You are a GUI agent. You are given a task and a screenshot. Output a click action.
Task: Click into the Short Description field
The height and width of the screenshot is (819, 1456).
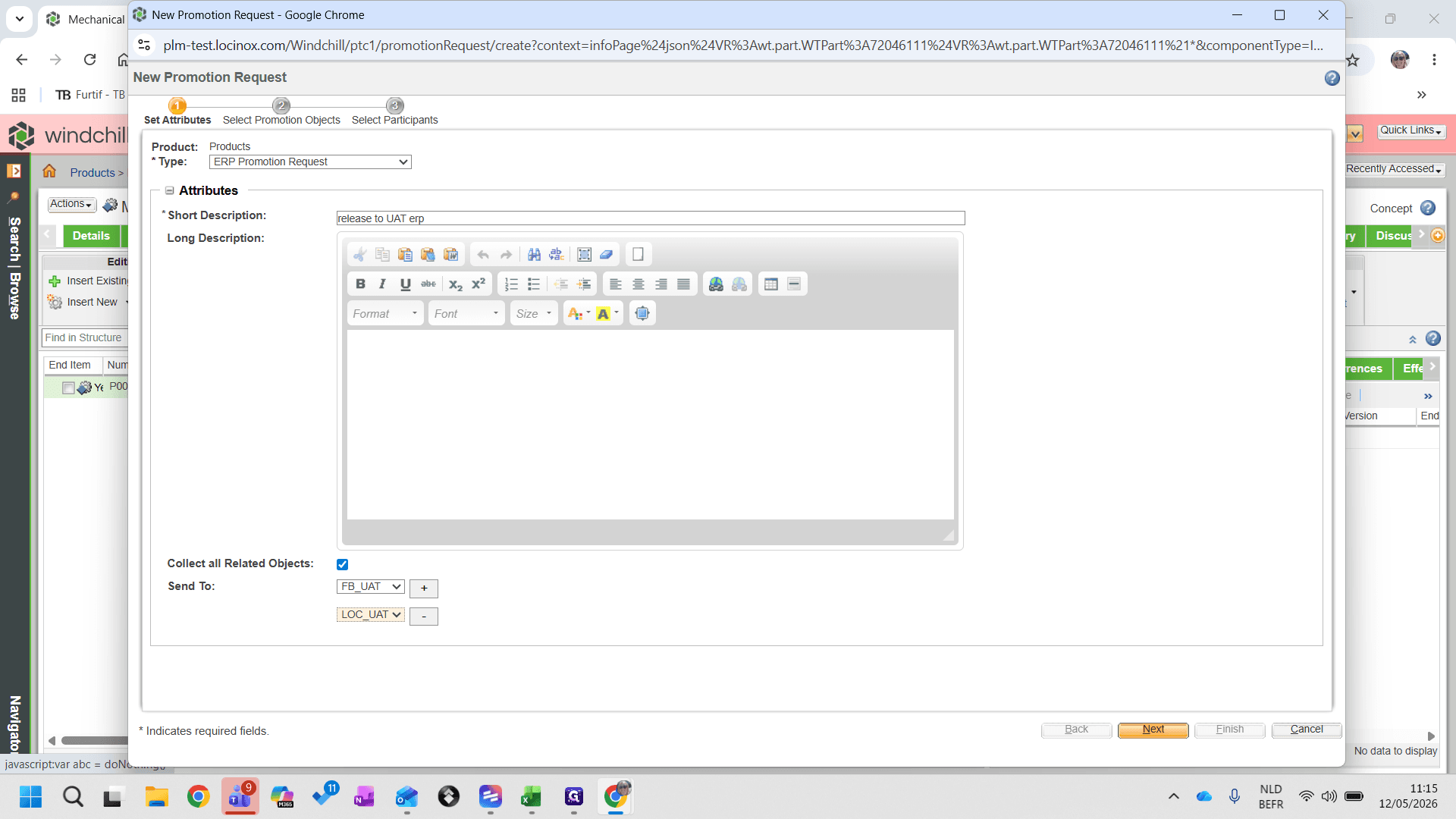(x=651, y=218)
